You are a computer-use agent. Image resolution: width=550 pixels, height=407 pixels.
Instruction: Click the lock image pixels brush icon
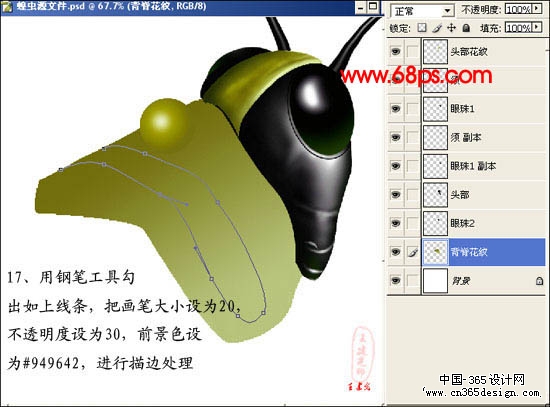pos(437,28)
